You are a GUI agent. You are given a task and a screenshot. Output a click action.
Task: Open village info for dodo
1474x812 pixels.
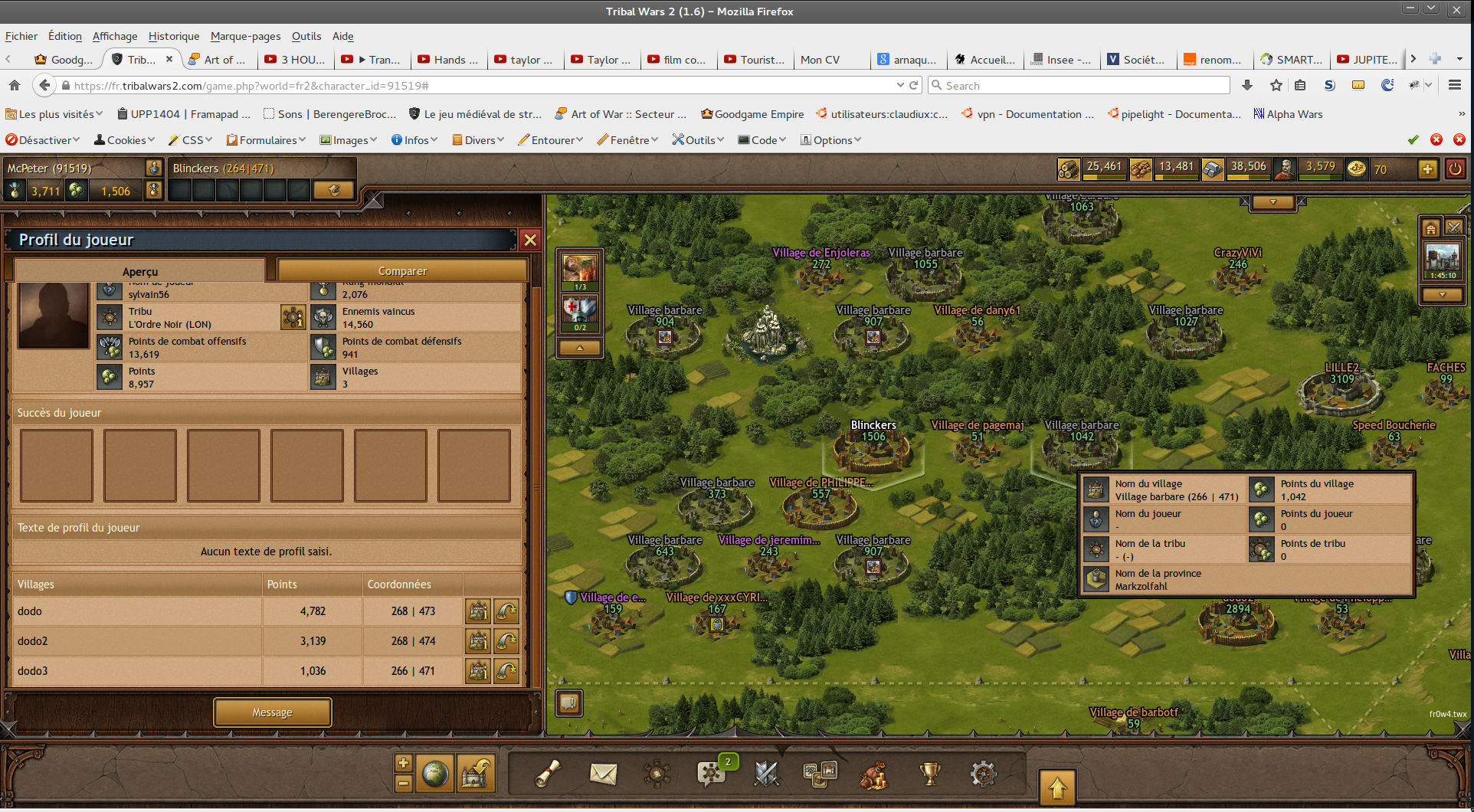tap(477, 611)
